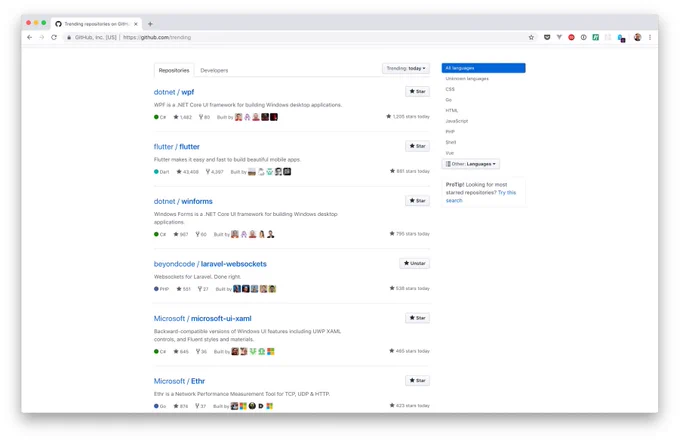680x441 pixels.
Task: View stargazers count of microsoft-ui-xaml
Action: click(181, 351)
